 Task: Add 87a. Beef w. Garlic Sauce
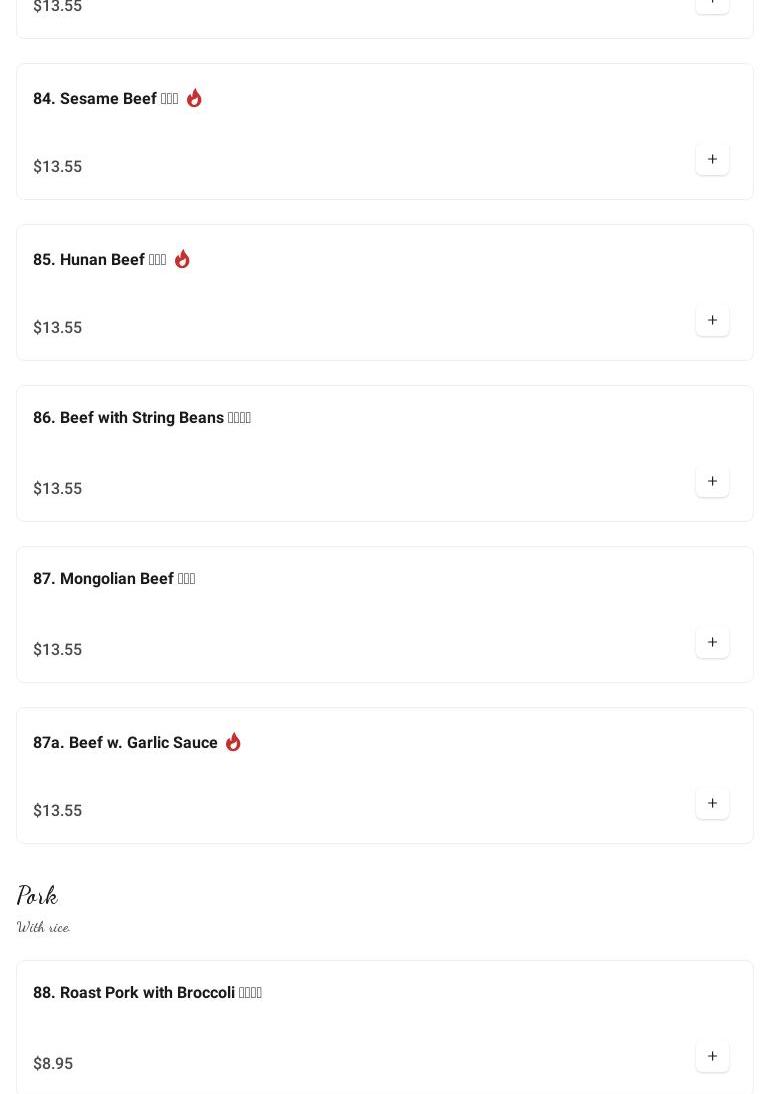[x=712, y=803]
